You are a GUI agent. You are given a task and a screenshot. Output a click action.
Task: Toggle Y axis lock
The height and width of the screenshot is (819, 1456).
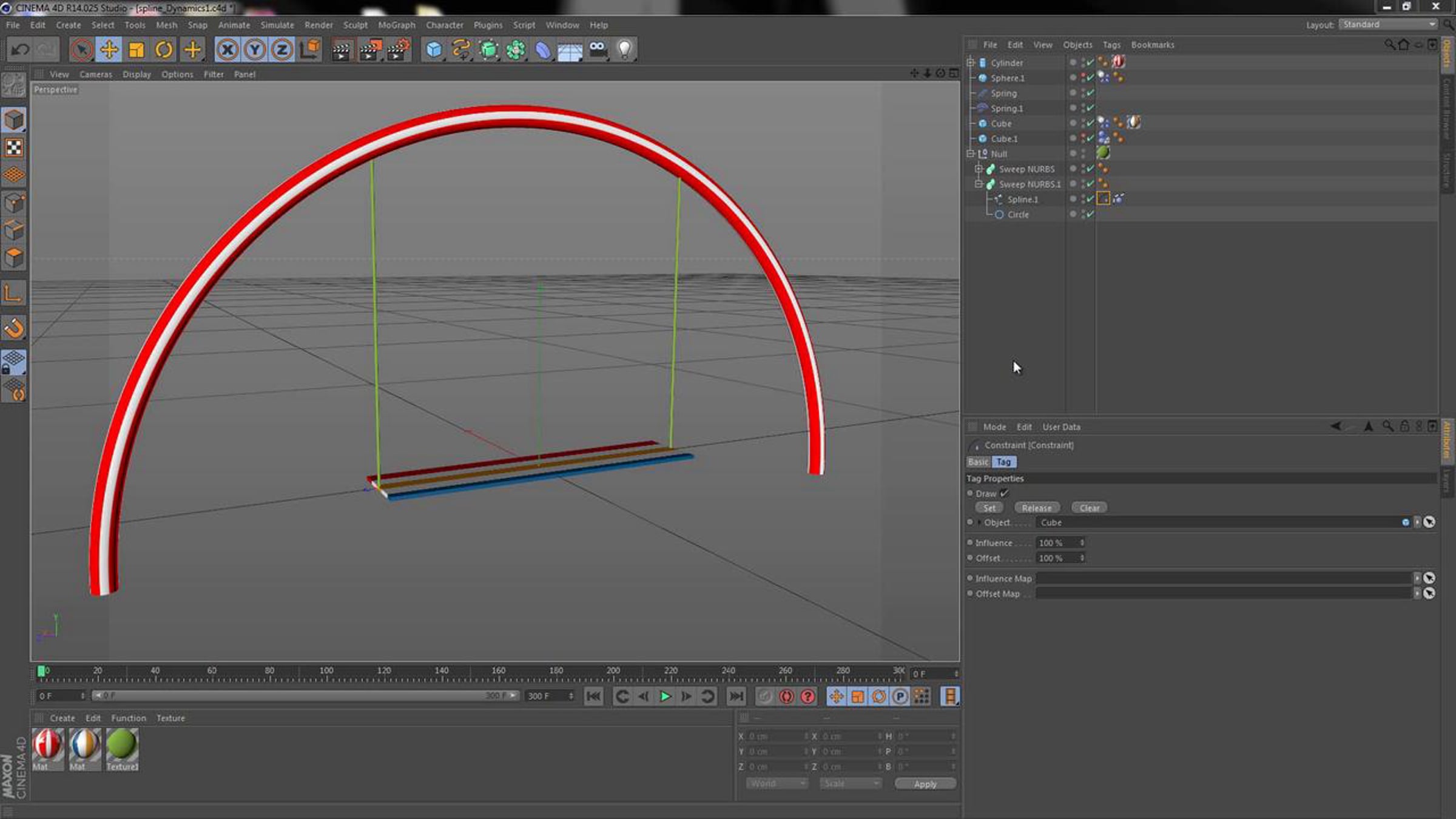click(255, 49)
